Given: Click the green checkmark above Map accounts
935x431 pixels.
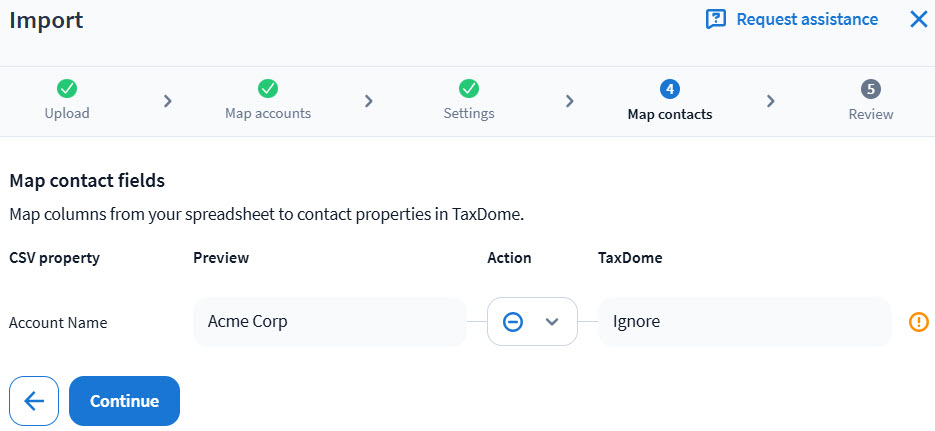Looking at the screenshot, I should (268, 89).
